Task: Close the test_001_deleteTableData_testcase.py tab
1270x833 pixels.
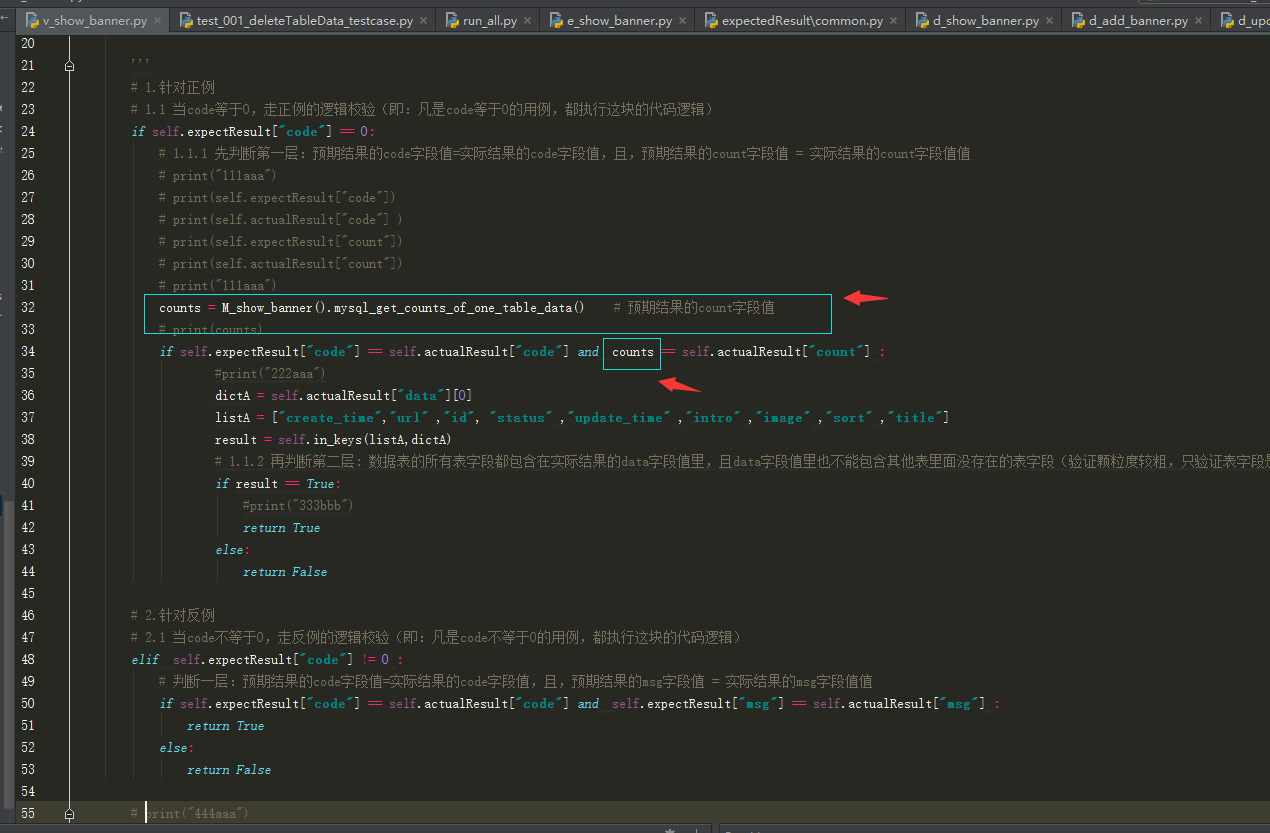Action: 425,20
